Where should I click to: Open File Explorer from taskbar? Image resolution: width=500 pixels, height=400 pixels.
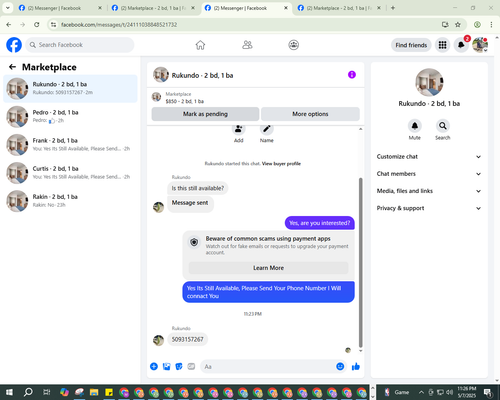[94, 392]
